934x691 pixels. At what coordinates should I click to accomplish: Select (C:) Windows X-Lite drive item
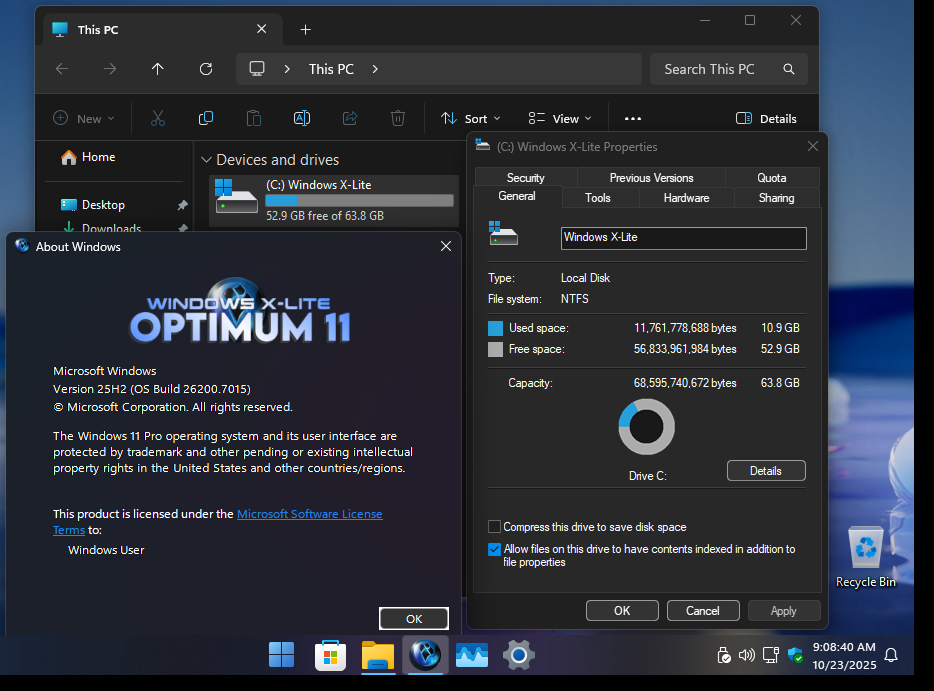pyautogui.click(x=334, y=201)
